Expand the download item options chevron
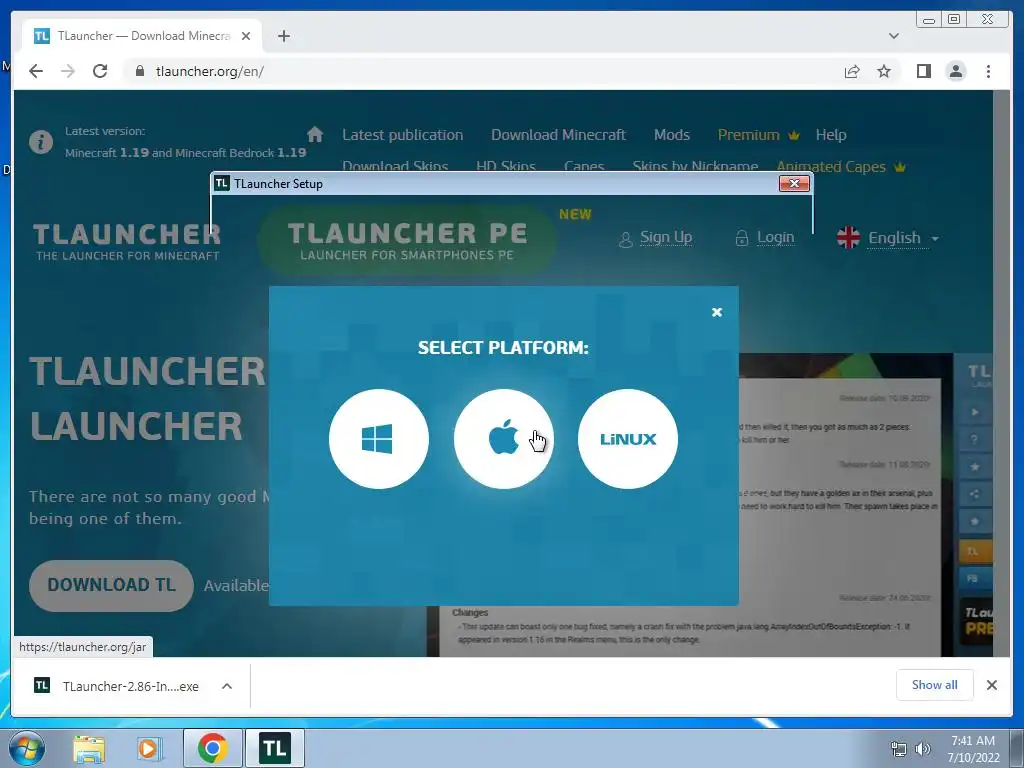The height and width of the screenshot is (768, 1024). (x=227, y=686)
